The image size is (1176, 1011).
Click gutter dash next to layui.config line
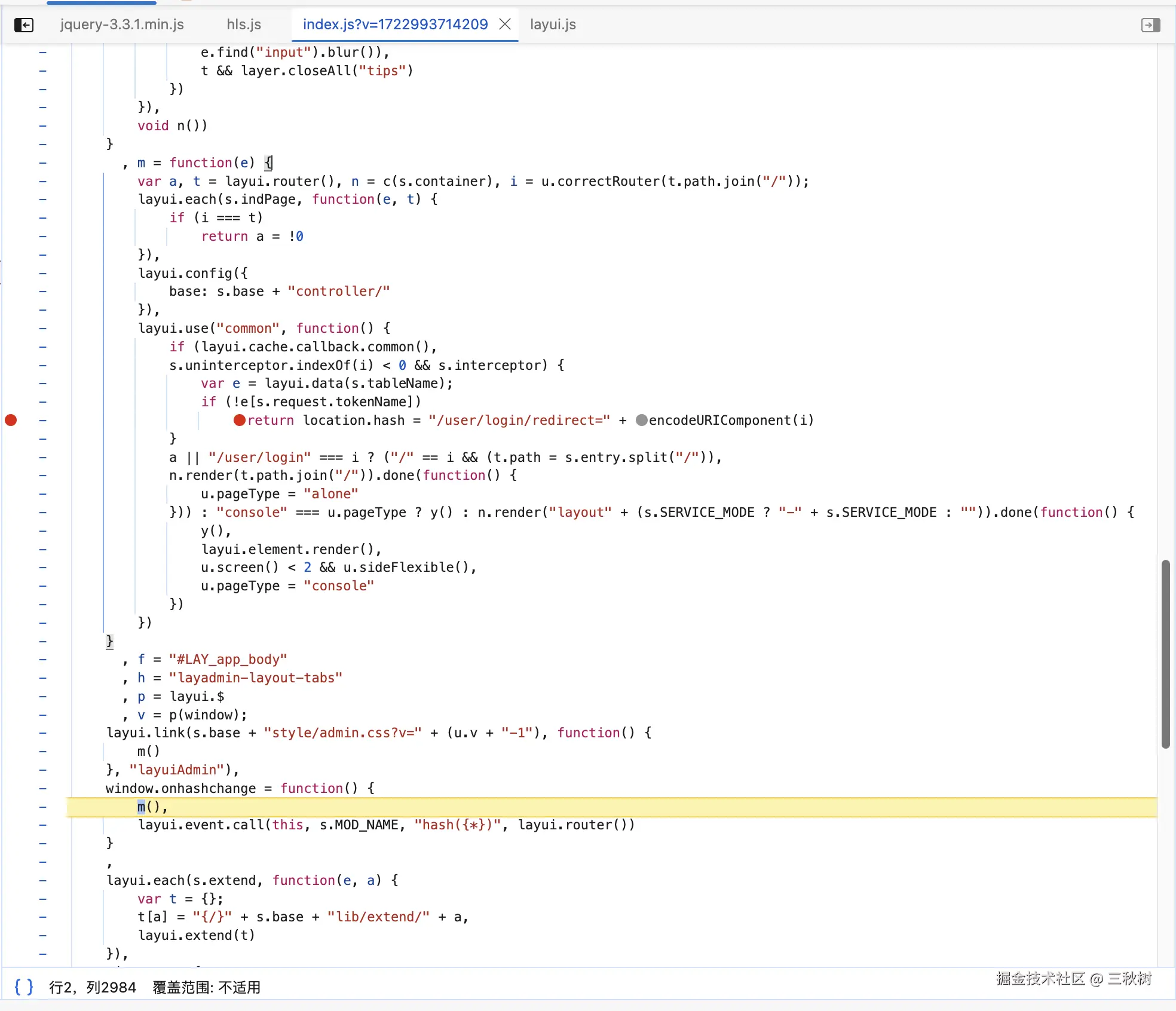click(42, 273)
